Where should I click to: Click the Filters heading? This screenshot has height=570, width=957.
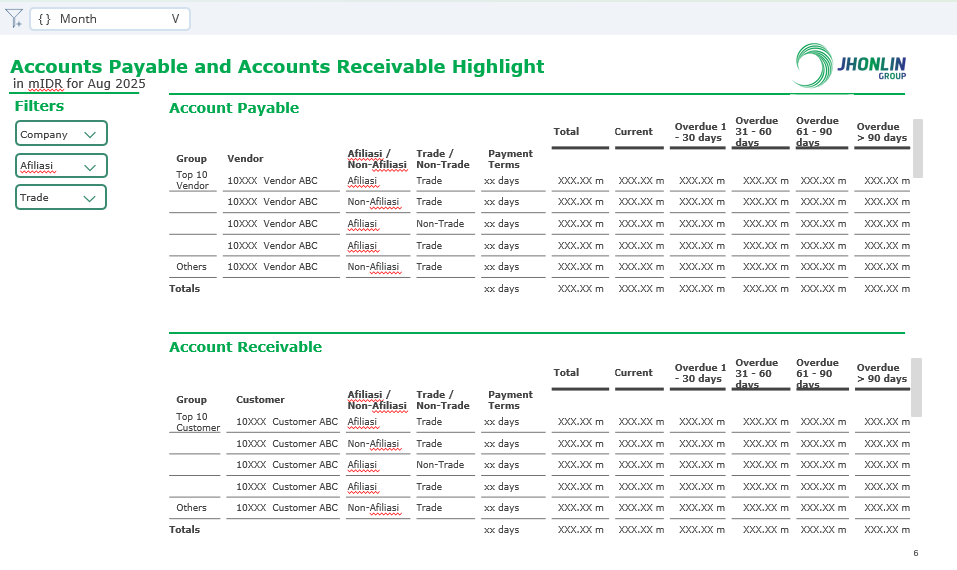[x=39, y=106]
